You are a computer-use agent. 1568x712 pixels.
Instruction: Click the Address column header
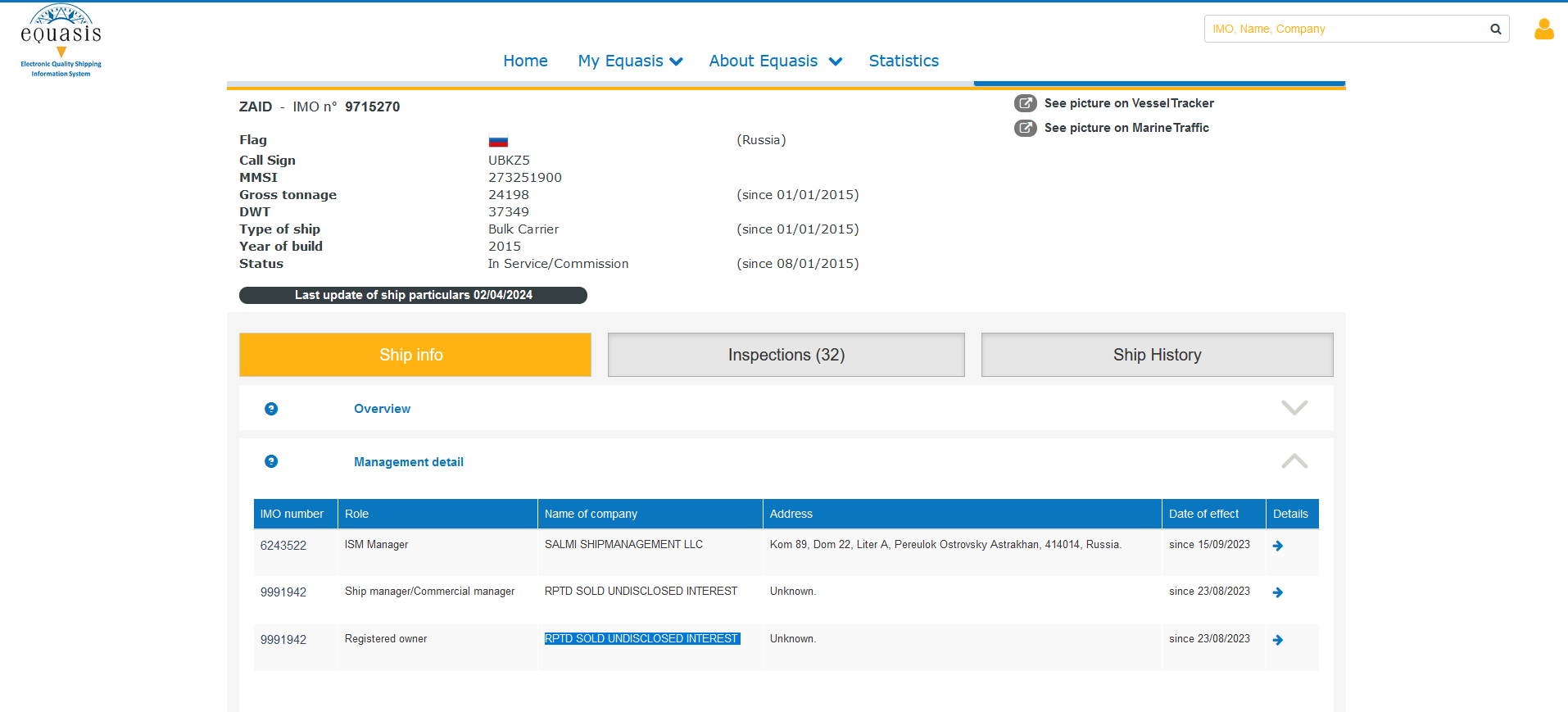pos(963,514)
